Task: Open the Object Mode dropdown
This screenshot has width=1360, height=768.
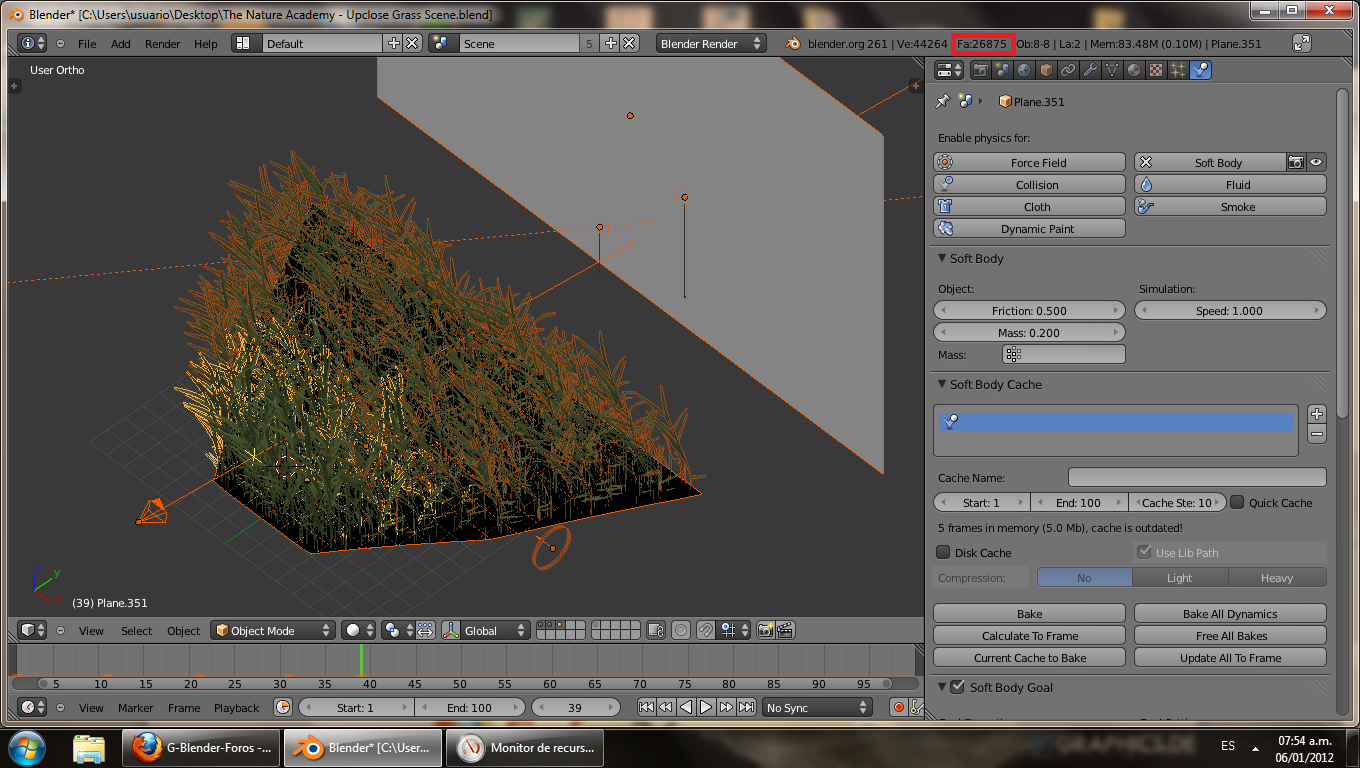Action: 273,631
